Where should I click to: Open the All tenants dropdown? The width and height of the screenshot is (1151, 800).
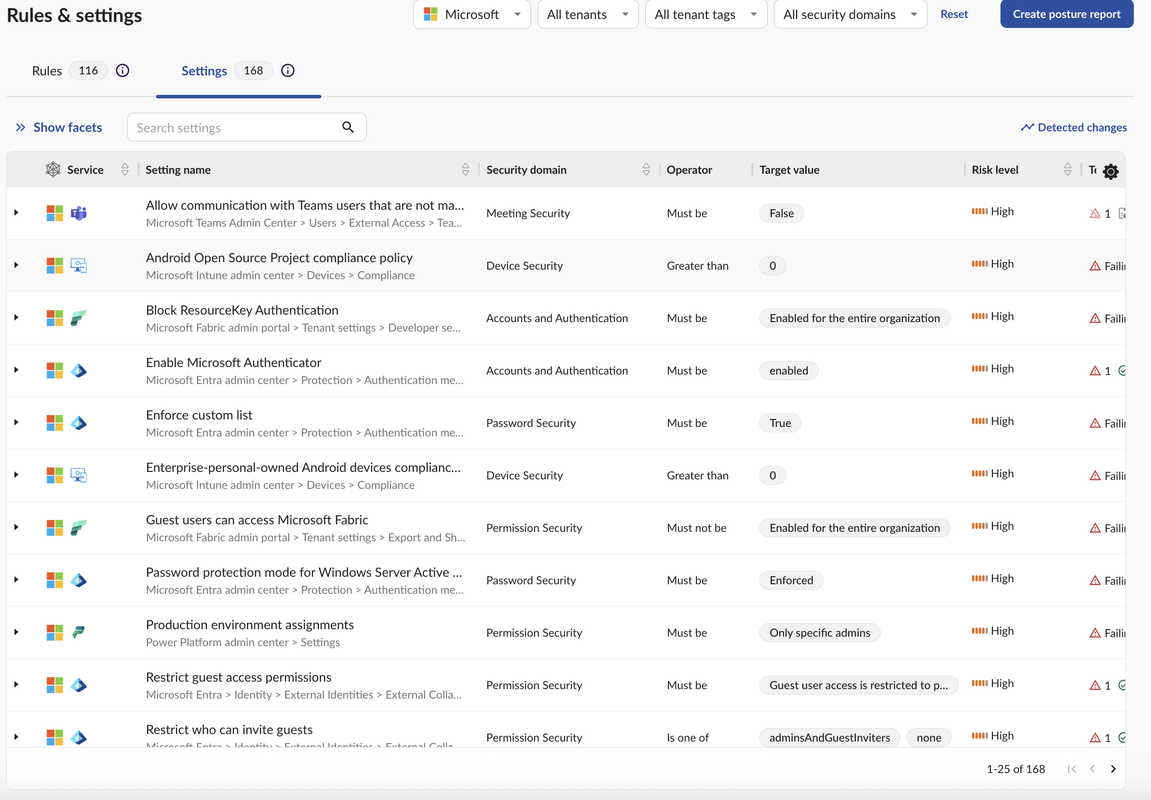[x=588, y=14]
